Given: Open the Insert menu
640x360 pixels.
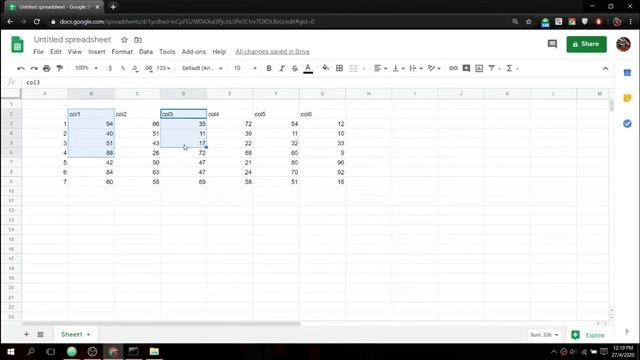Looking at the screenshot, I should (x=97, y=52).
